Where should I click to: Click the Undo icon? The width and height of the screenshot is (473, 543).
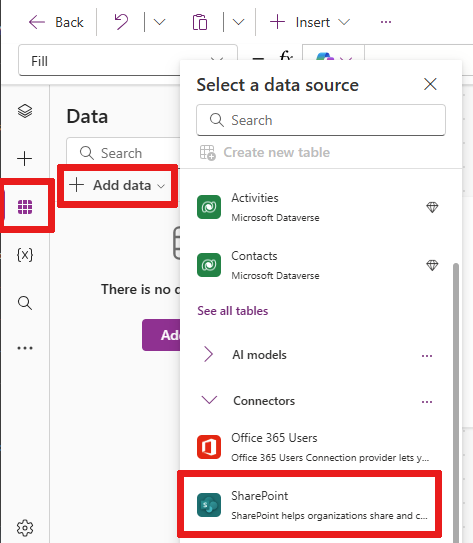tap(121, 22)
